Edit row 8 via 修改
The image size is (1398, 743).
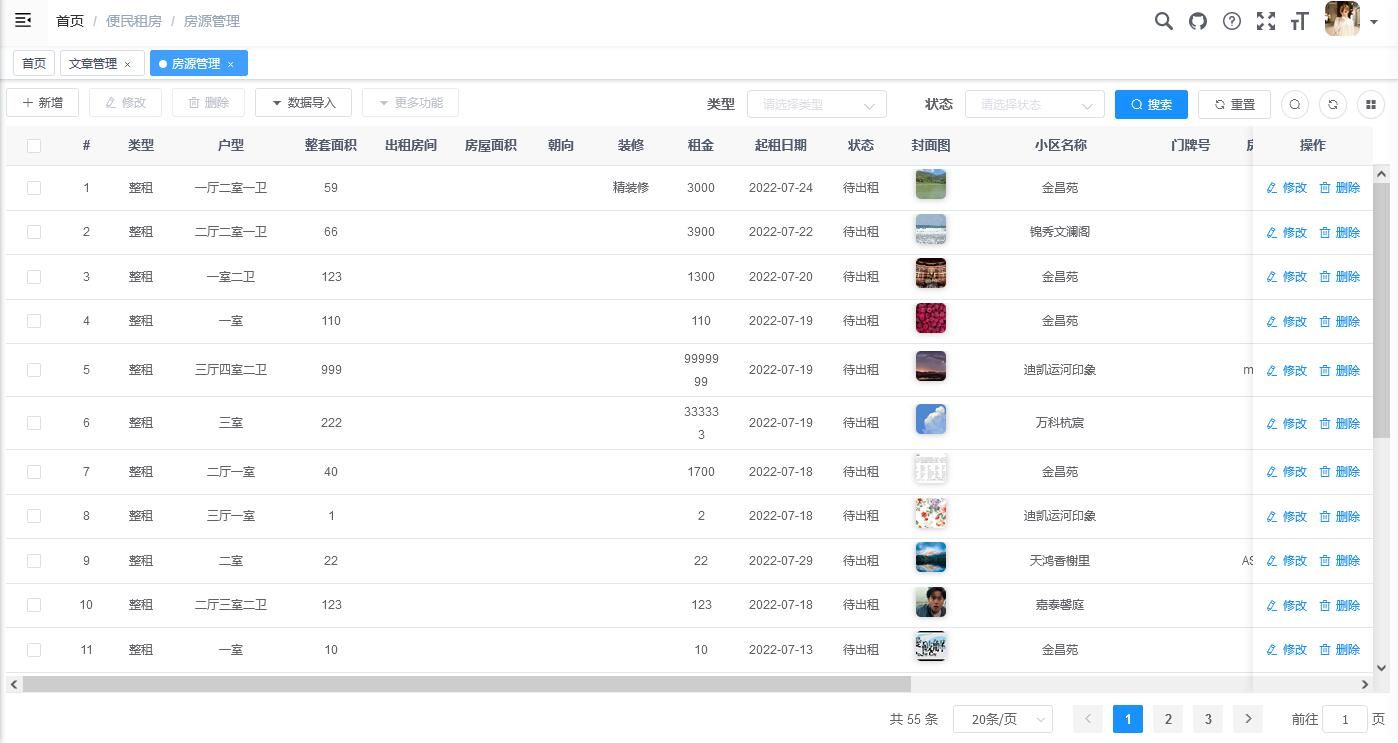coord(1286,516)
